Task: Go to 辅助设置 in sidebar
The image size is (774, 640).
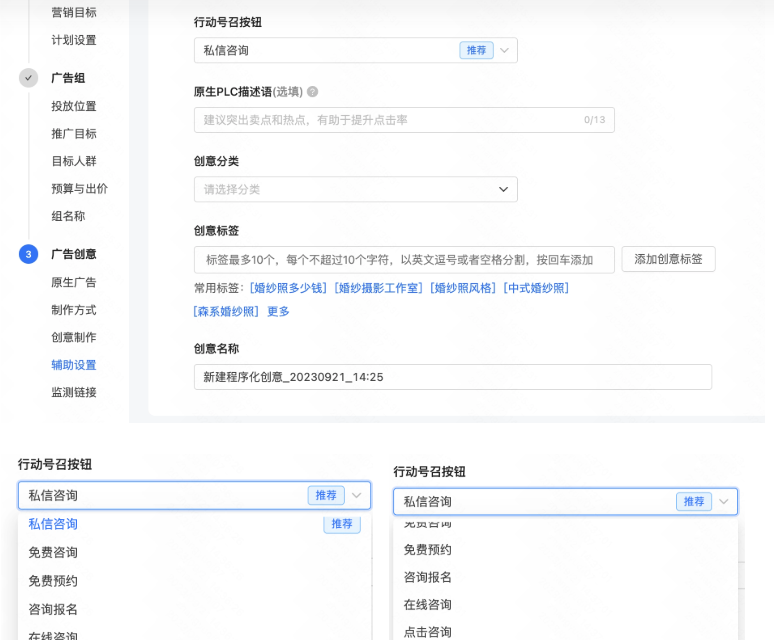Action: (x=74, y=365)
